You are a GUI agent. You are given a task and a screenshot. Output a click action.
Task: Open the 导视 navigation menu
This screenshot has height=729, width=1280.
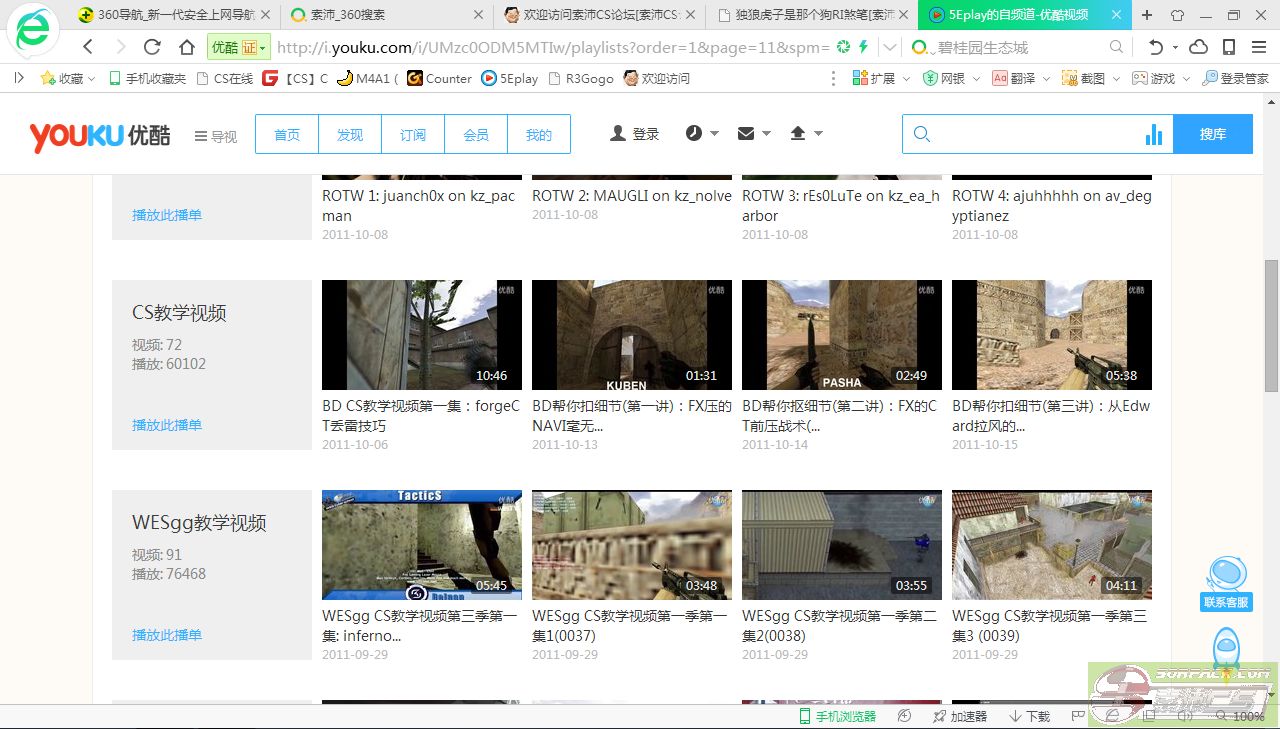(x=216, y=136)
